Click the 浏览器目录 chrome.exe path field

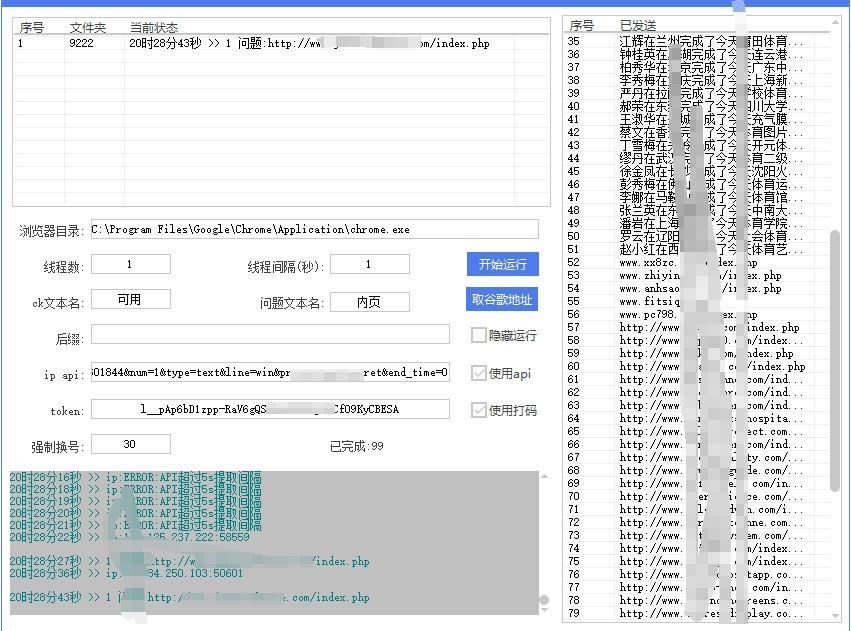(x=300, y=228)
